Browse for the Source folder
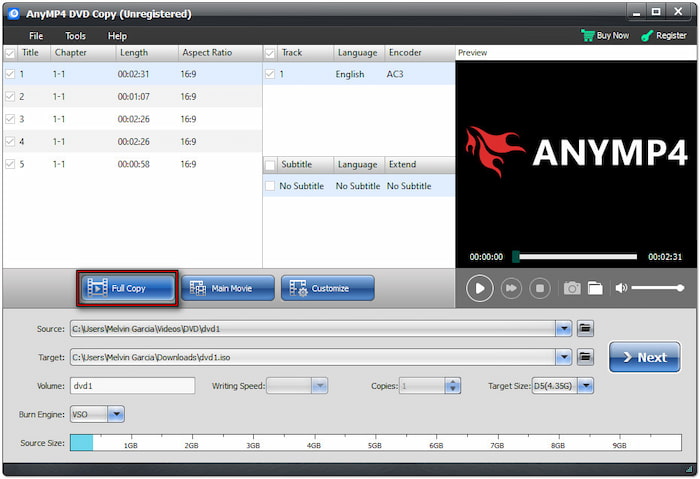This screenshot has width=700, height=479. point(586,328)
